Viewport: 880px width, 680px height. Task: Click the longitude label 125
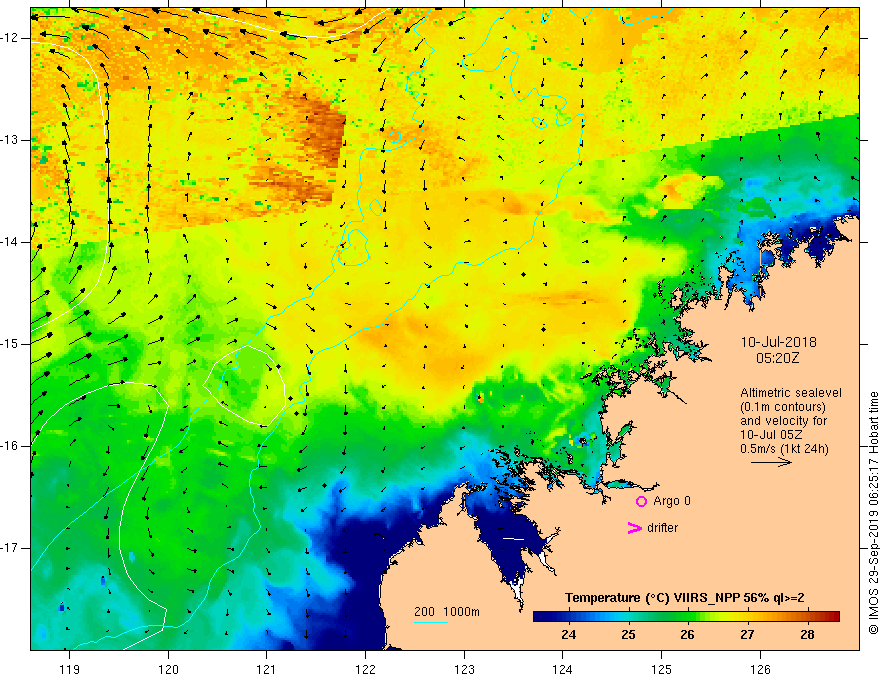coord(662,669)
